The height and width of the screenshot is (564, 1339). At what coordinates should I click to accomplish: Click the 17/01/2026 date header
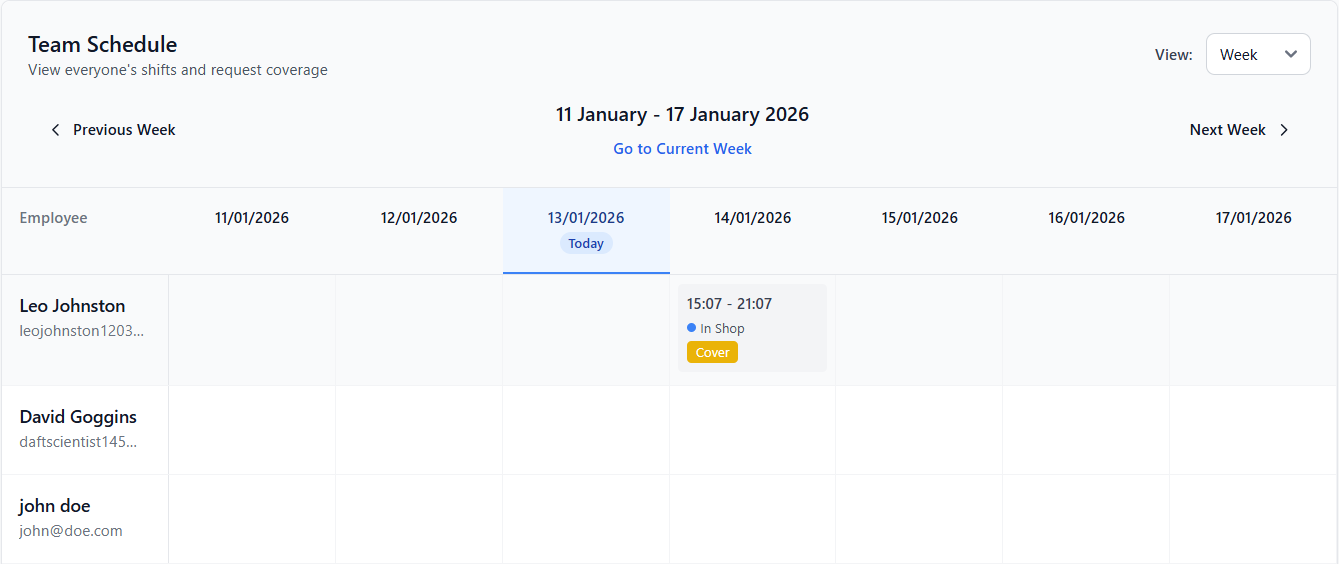[1253, 218]
